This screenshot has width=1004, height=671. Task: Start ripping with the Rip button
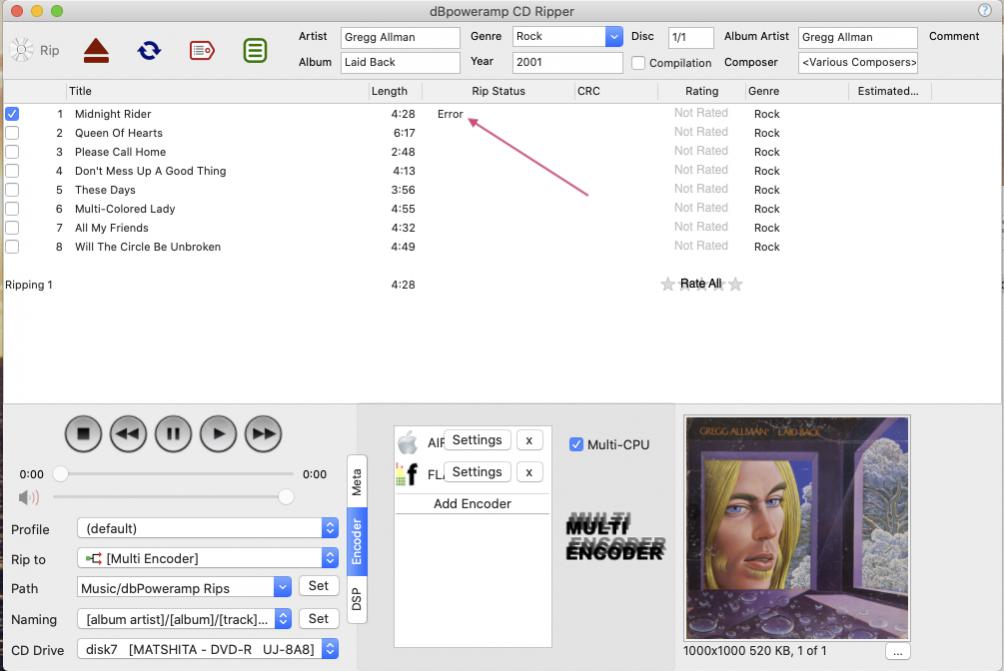coord(35,50)
